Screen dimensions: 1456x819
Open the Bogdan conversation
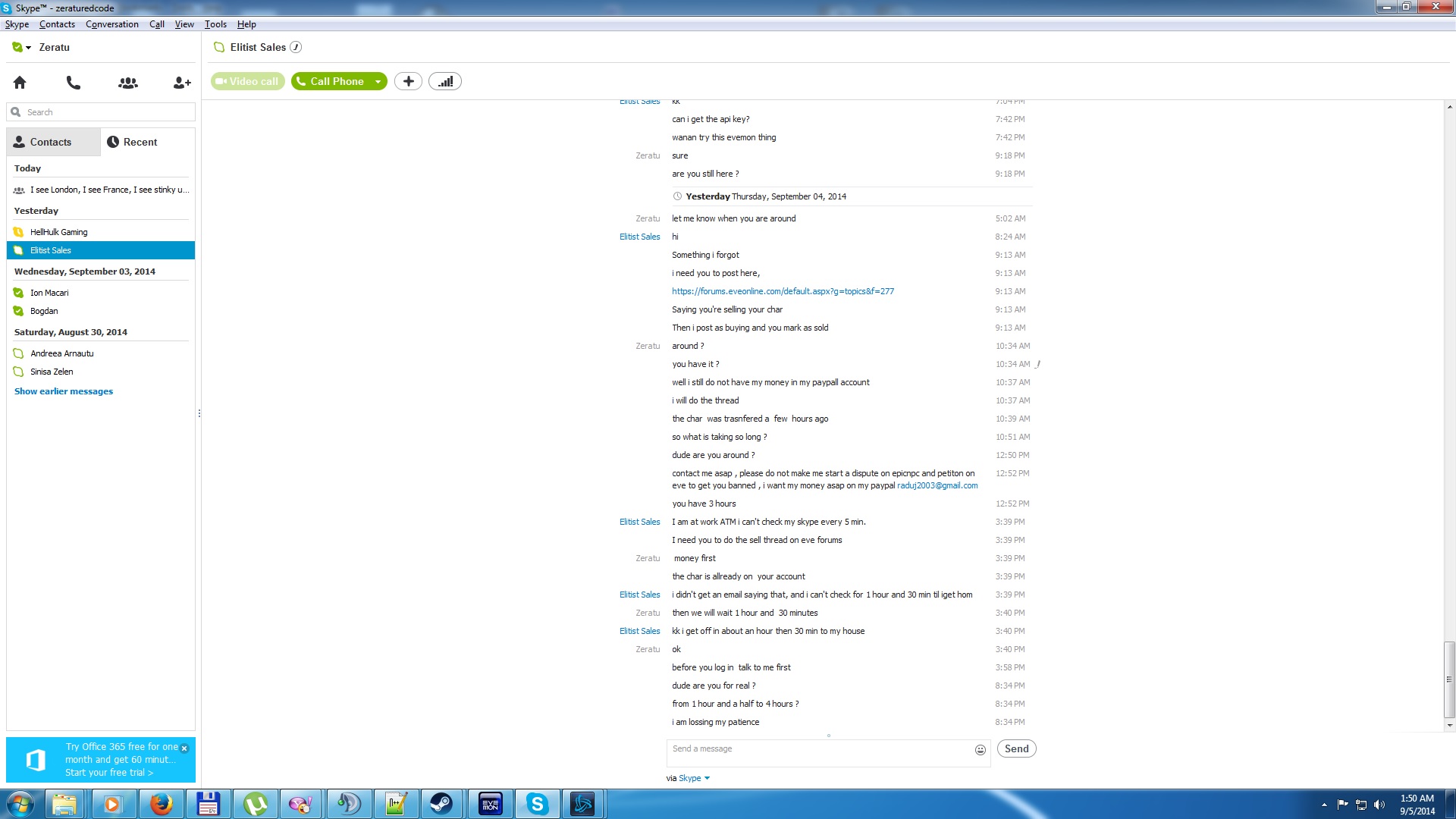(101, 311)
